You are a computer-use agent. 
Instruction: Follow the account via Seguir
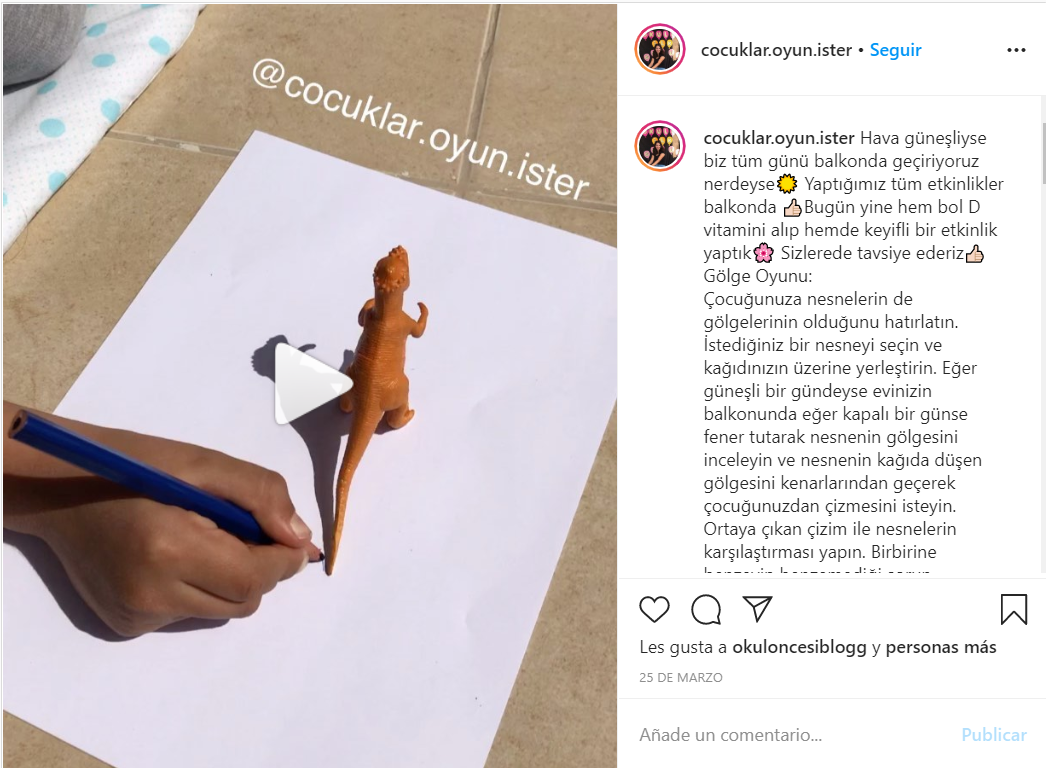[895, 50]
